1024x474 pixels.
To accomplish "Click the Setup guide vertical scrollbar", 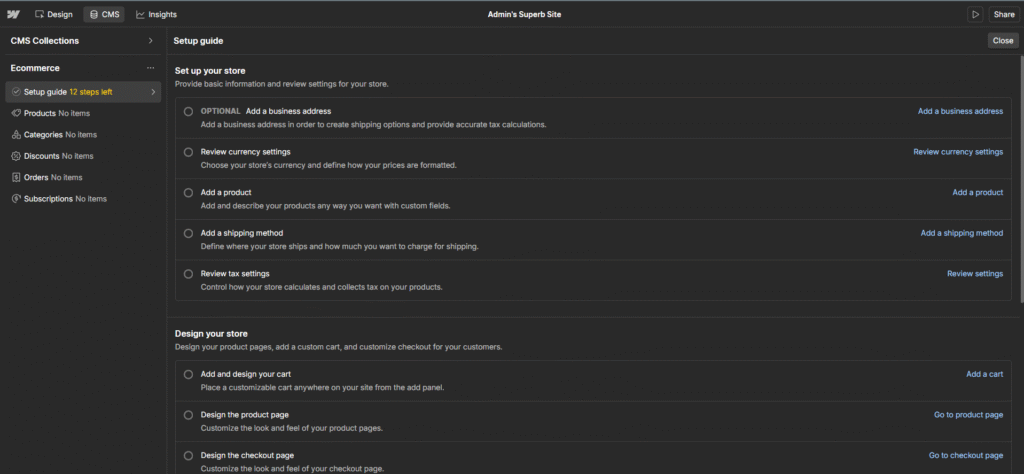I will click(1021, 179).
